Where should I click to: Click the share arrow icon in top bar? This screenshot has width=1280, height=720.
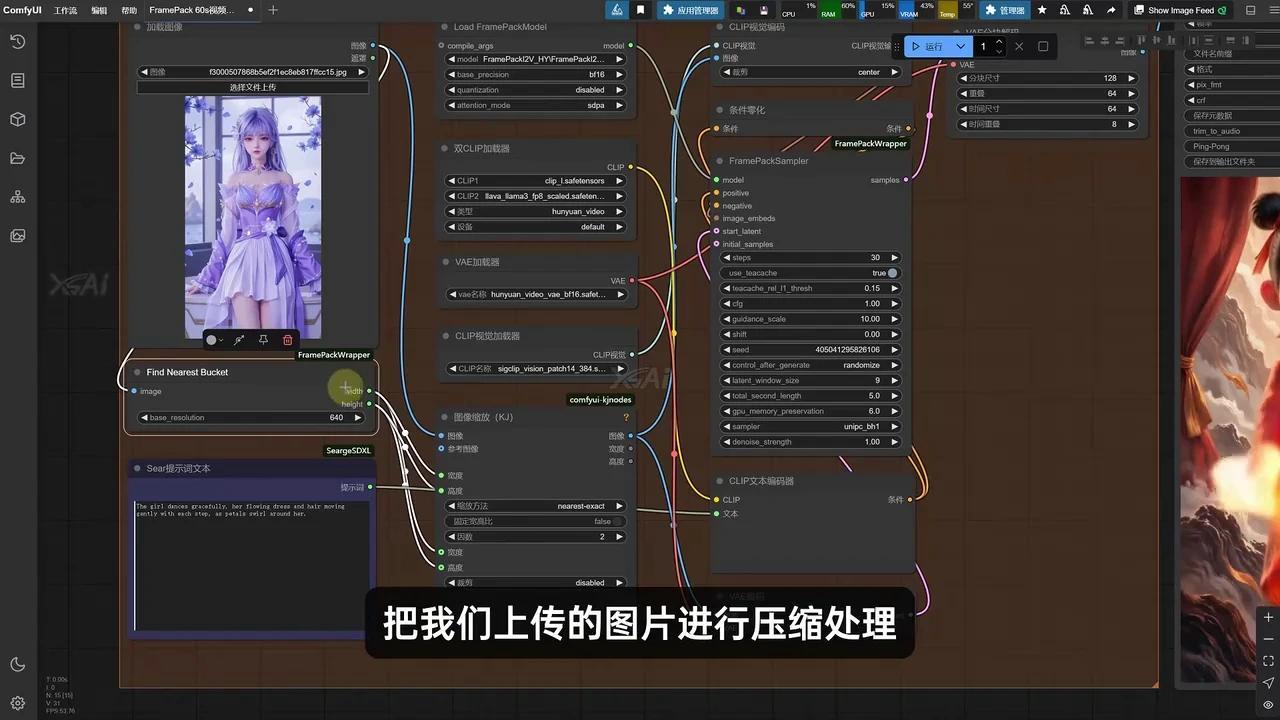[x=1111, y=10]
